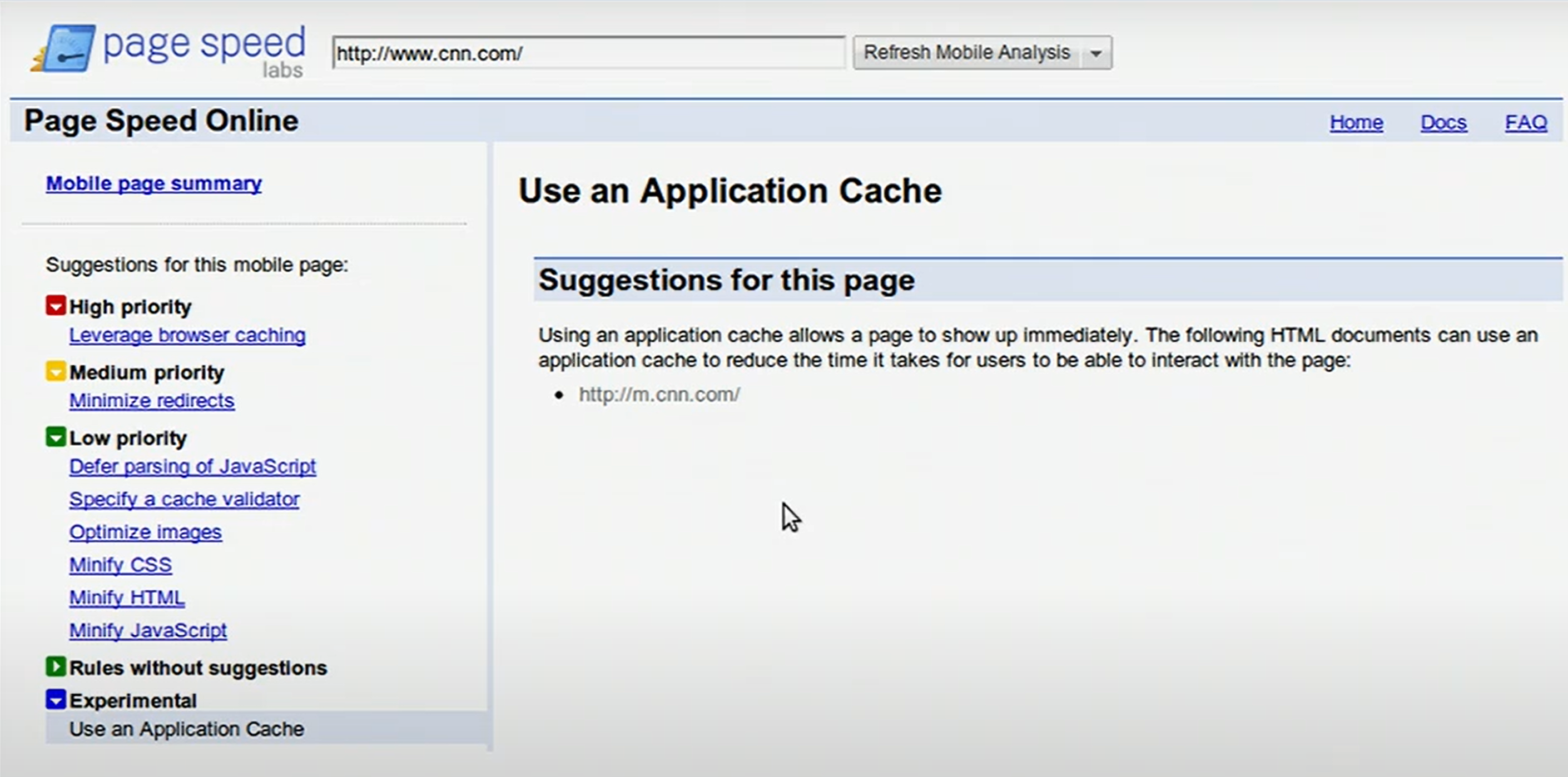Screen dimensions: 1568x777
Task: Open Minify HTML suggestion
Action: [x=127, y=597]
